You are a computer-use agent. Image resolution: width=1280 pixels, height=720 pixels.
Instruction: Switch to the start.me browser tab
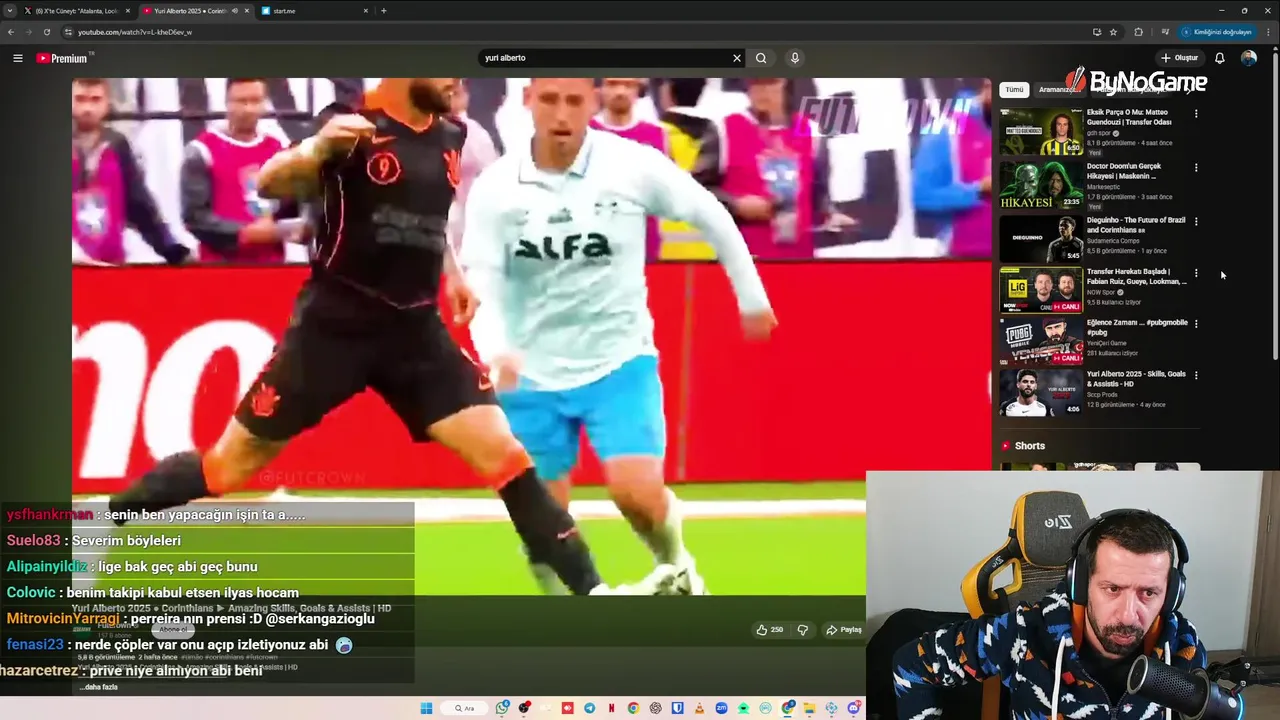tap(315, 11)
